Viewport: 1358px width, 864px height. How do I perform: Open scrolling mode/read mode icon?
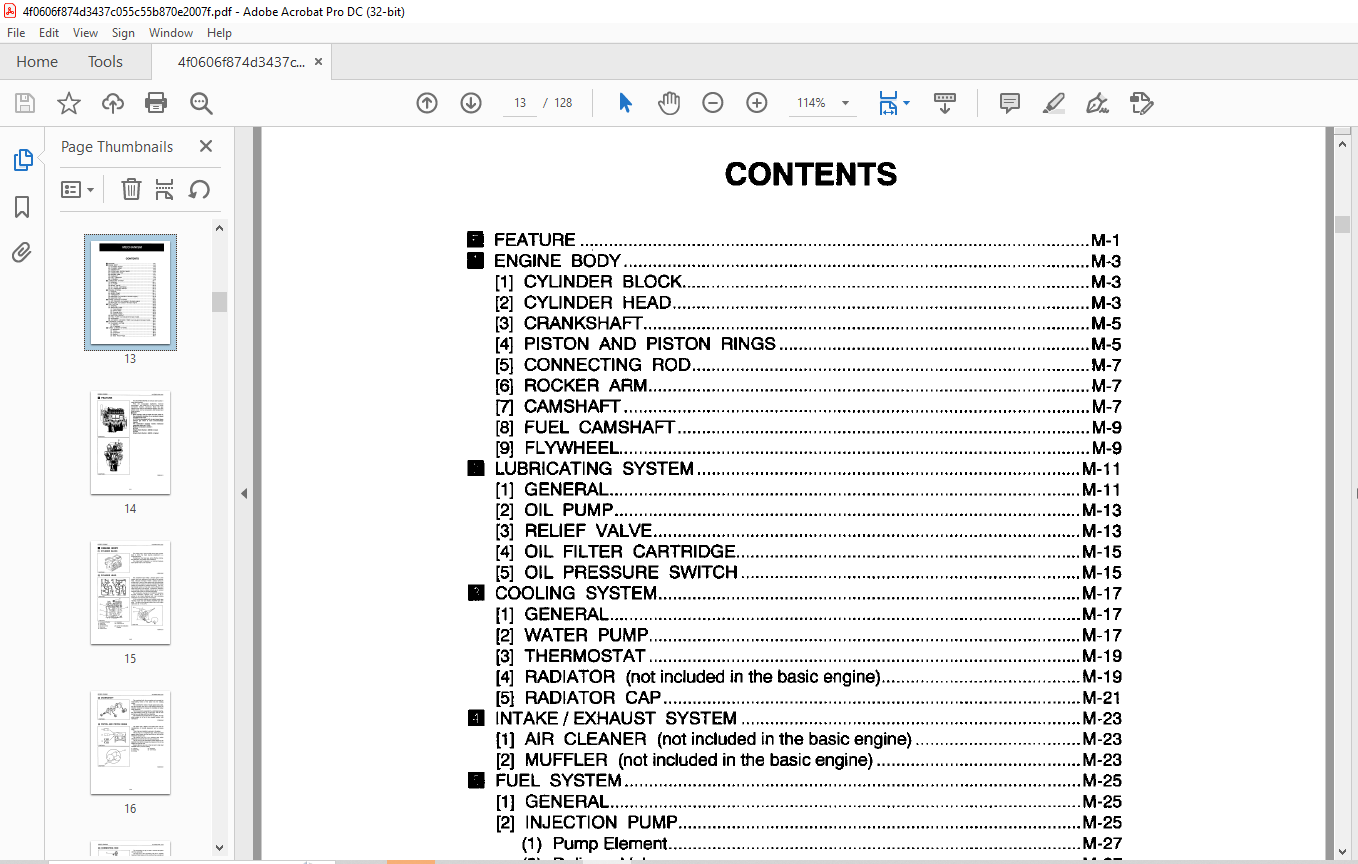pos(945,103)
